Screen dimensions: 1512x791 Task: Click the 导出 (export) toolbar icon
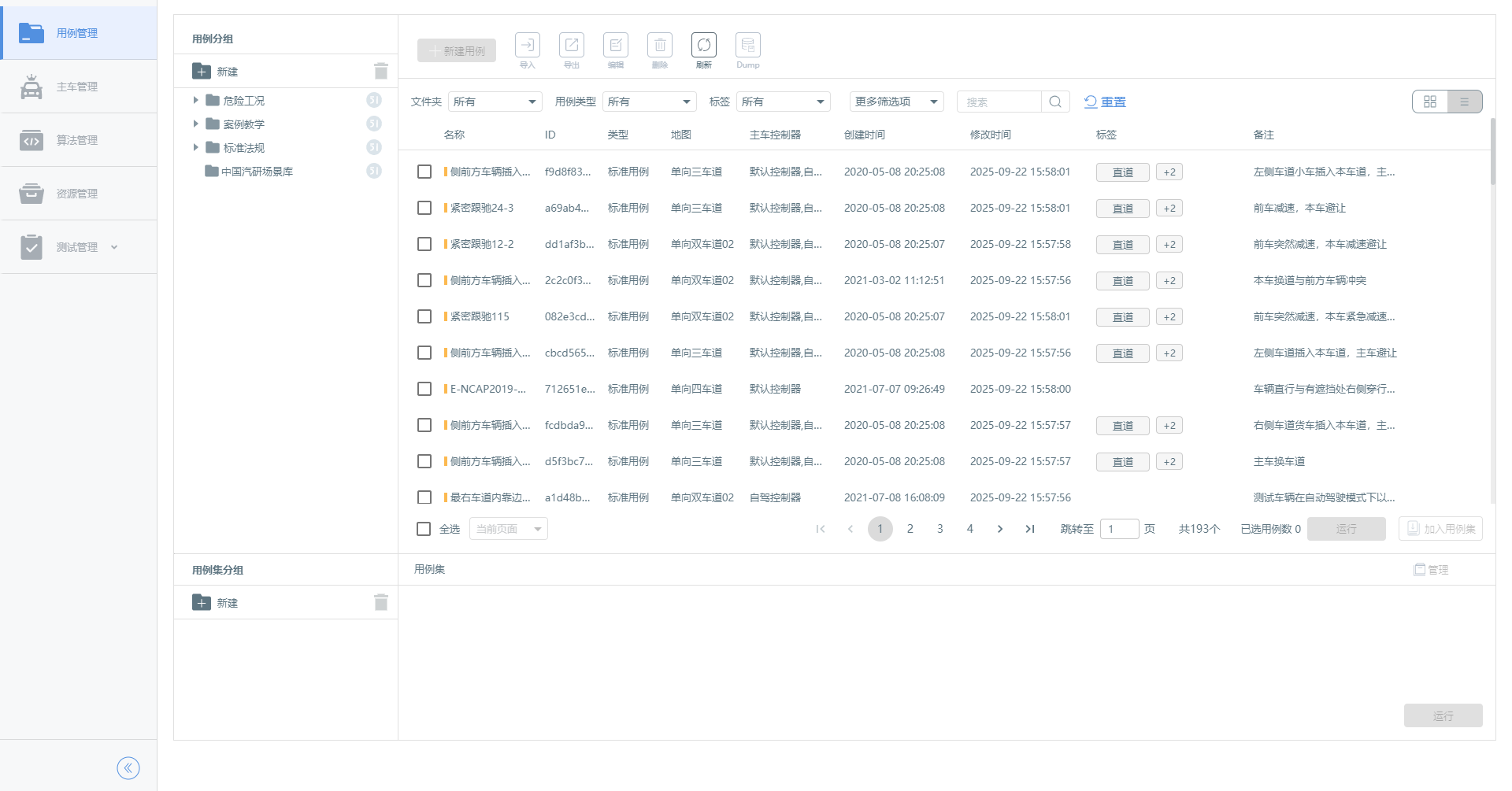tap(572, 46)
